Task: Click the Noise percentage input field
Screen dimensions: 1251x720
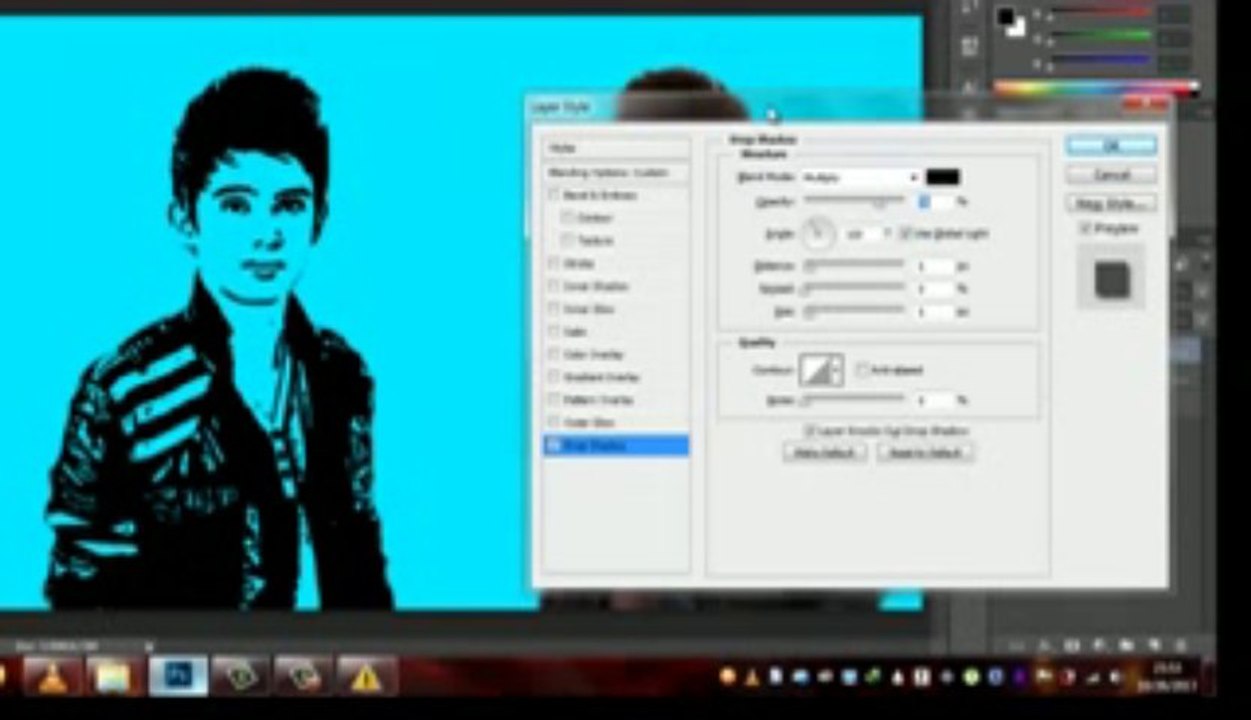Action: click(x=936, y=401)
